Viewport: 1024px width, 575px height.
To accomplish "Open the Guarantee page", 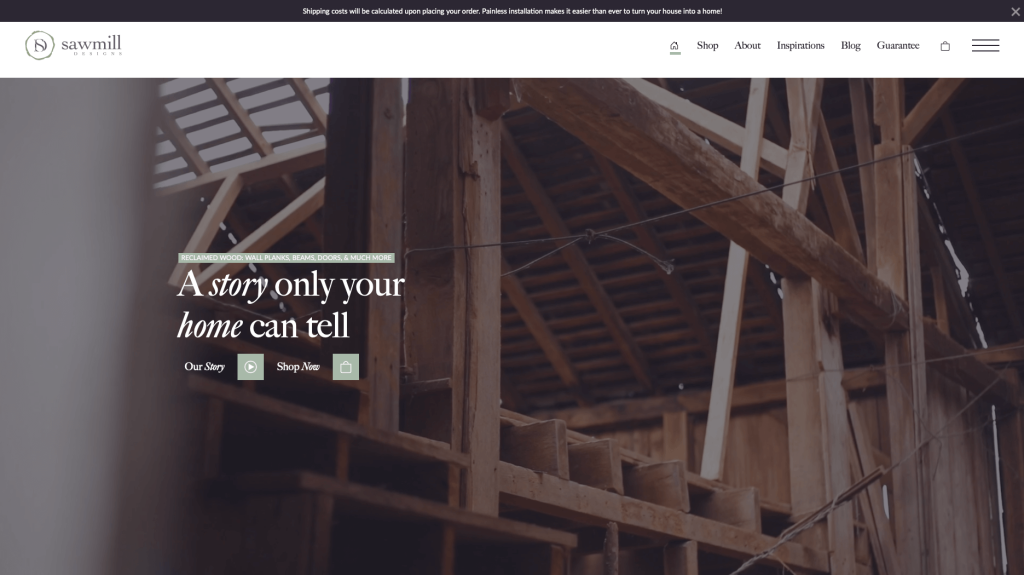I will 898,45.
